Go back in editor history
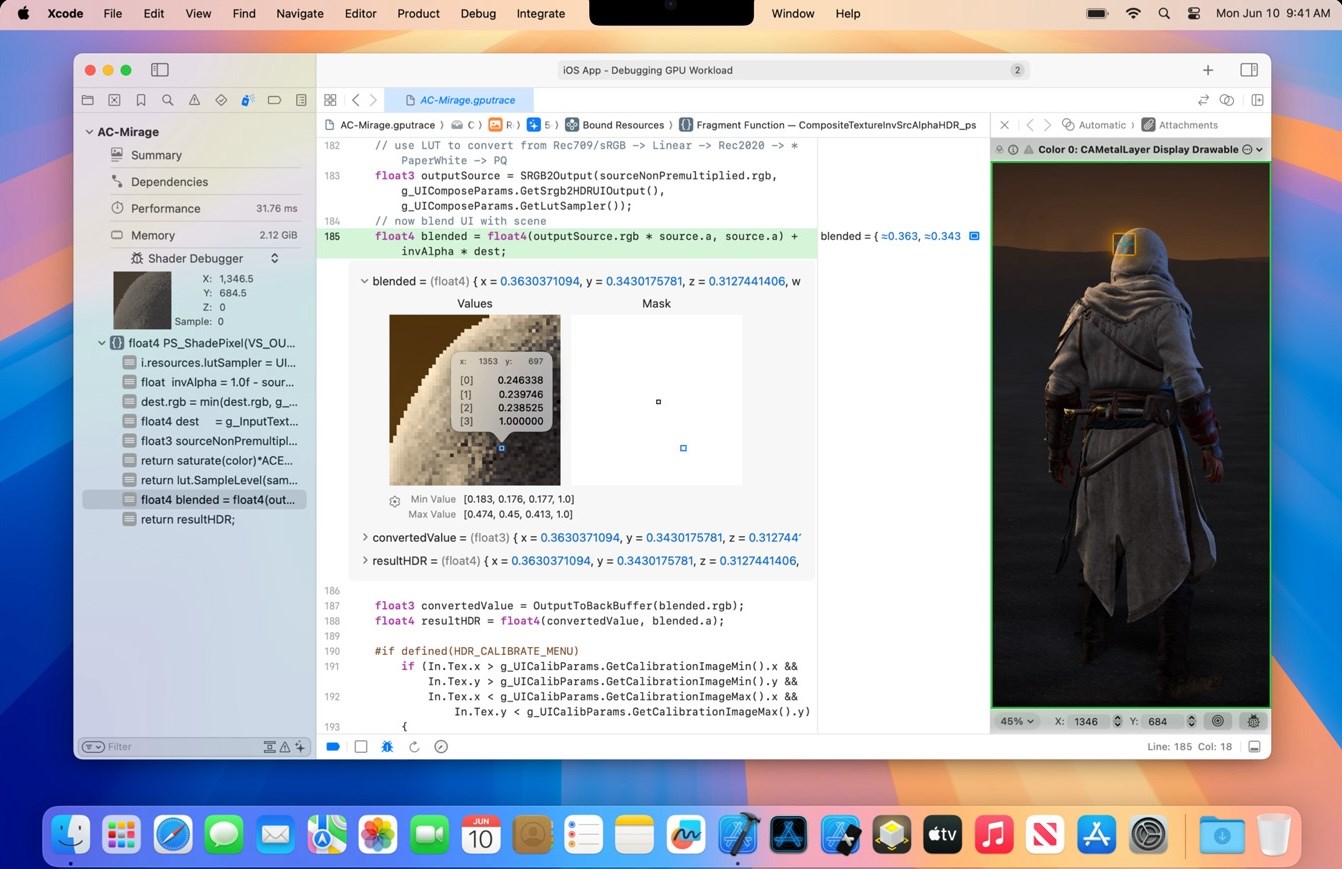 355,100
